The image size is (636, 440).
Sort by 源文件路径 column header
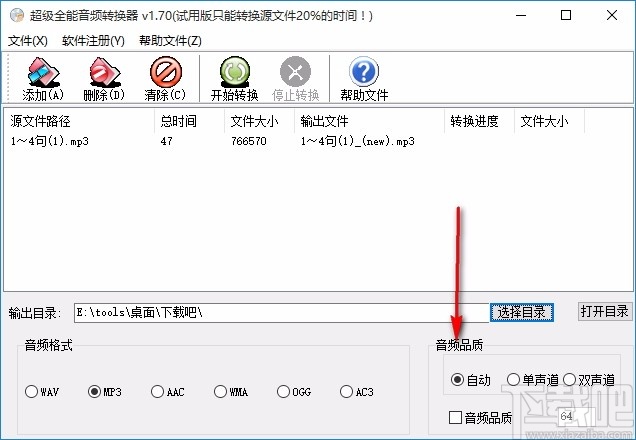(x=80, y=121)
